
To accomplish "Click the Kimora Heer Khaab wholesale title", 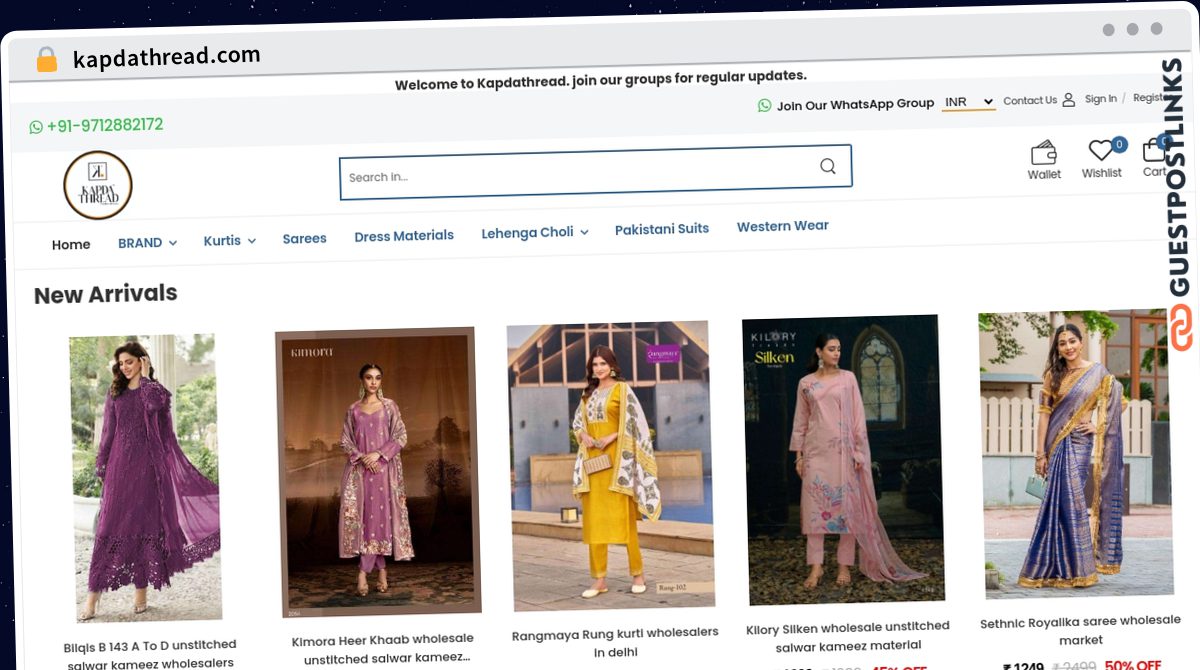I will pyautogui.click(x=383, y=648).
